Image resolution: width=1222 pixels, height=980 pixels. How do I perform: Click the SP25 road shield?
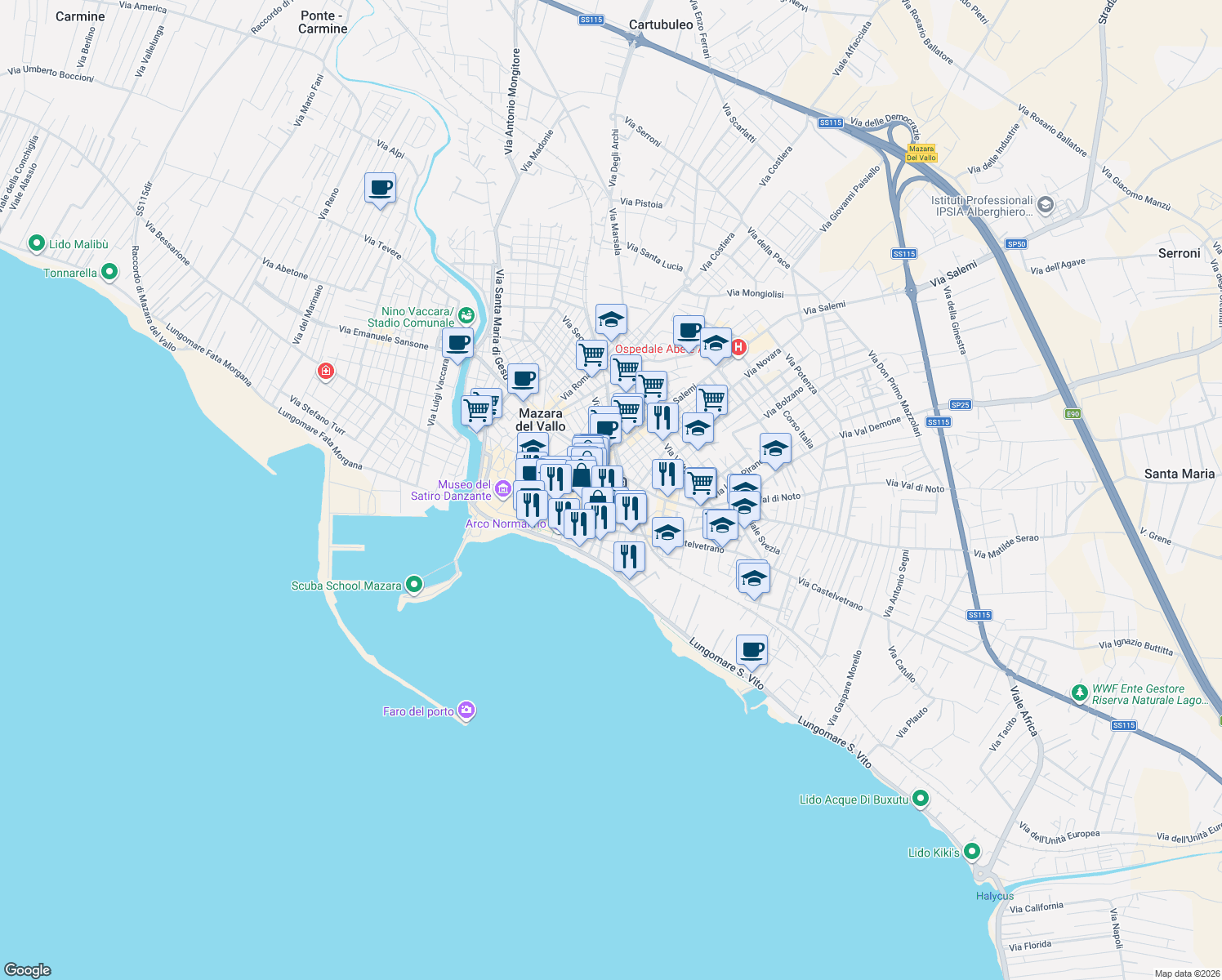[x=961, y=405]
